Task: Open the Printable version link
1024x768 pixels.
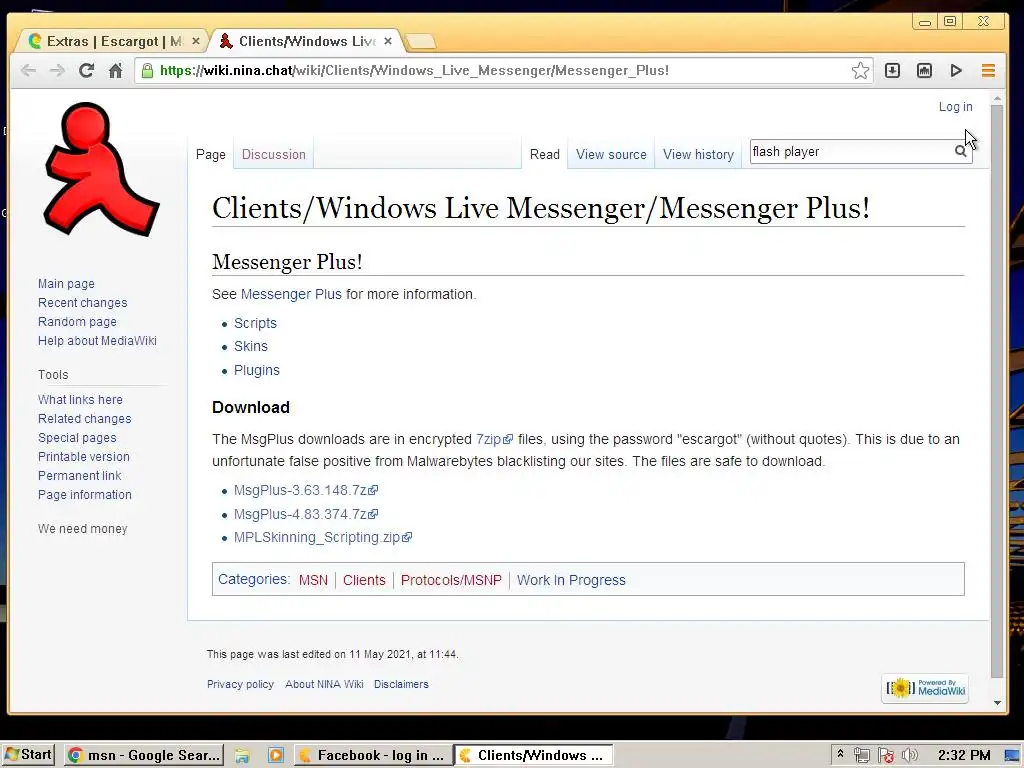Action: pyautogui.click(x=84, y=456)
